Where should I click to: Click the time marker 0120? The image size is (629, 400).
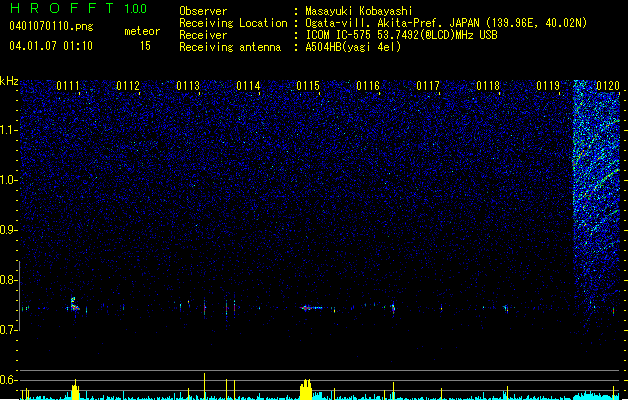point(608,86)
